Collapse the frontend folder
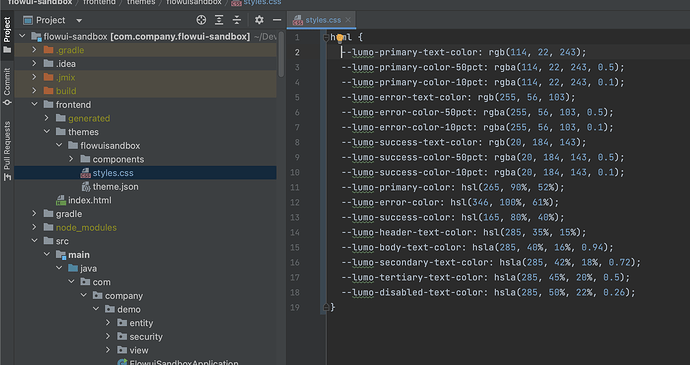This screenshot has height=365, width=690. point(34,105)
